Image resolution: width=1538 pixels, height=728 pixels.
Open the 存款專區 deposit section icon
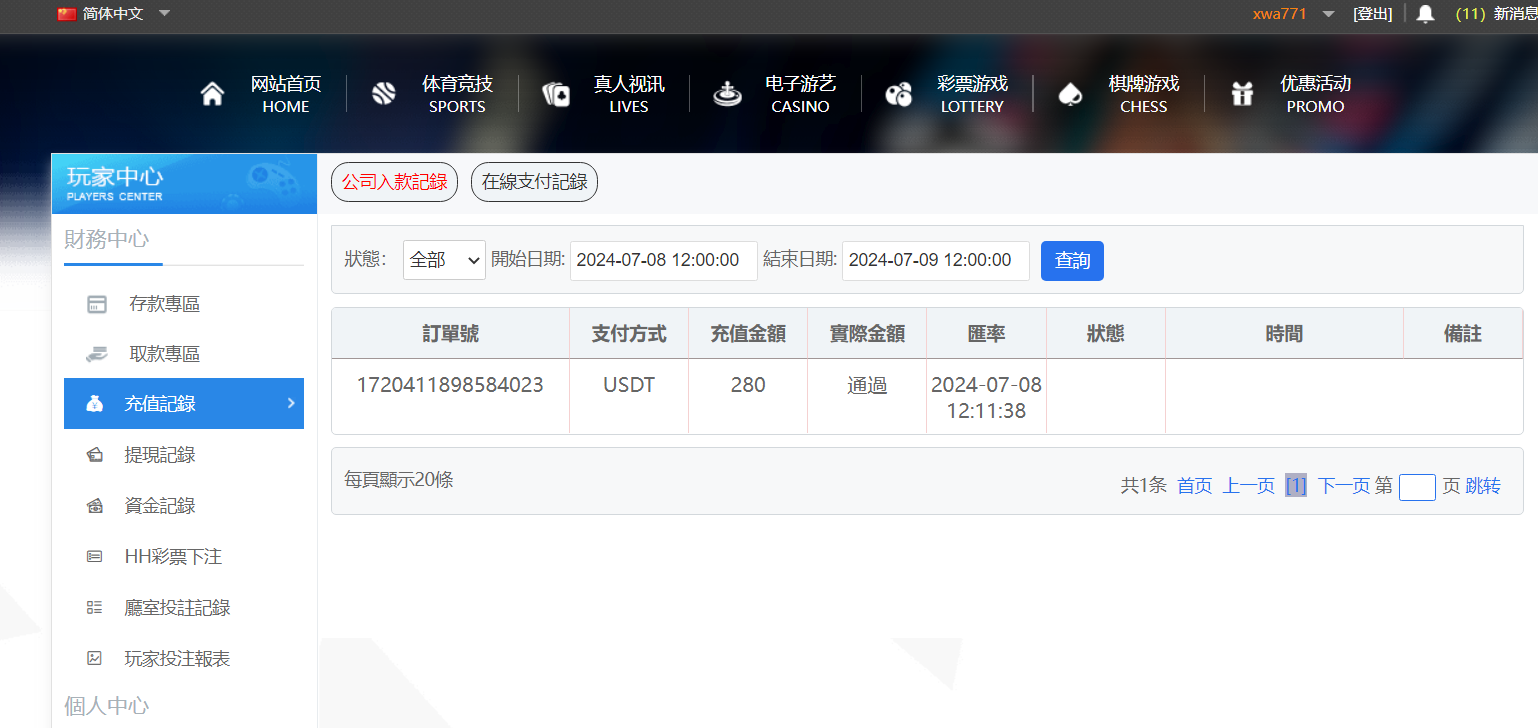(x=95, y=303)
